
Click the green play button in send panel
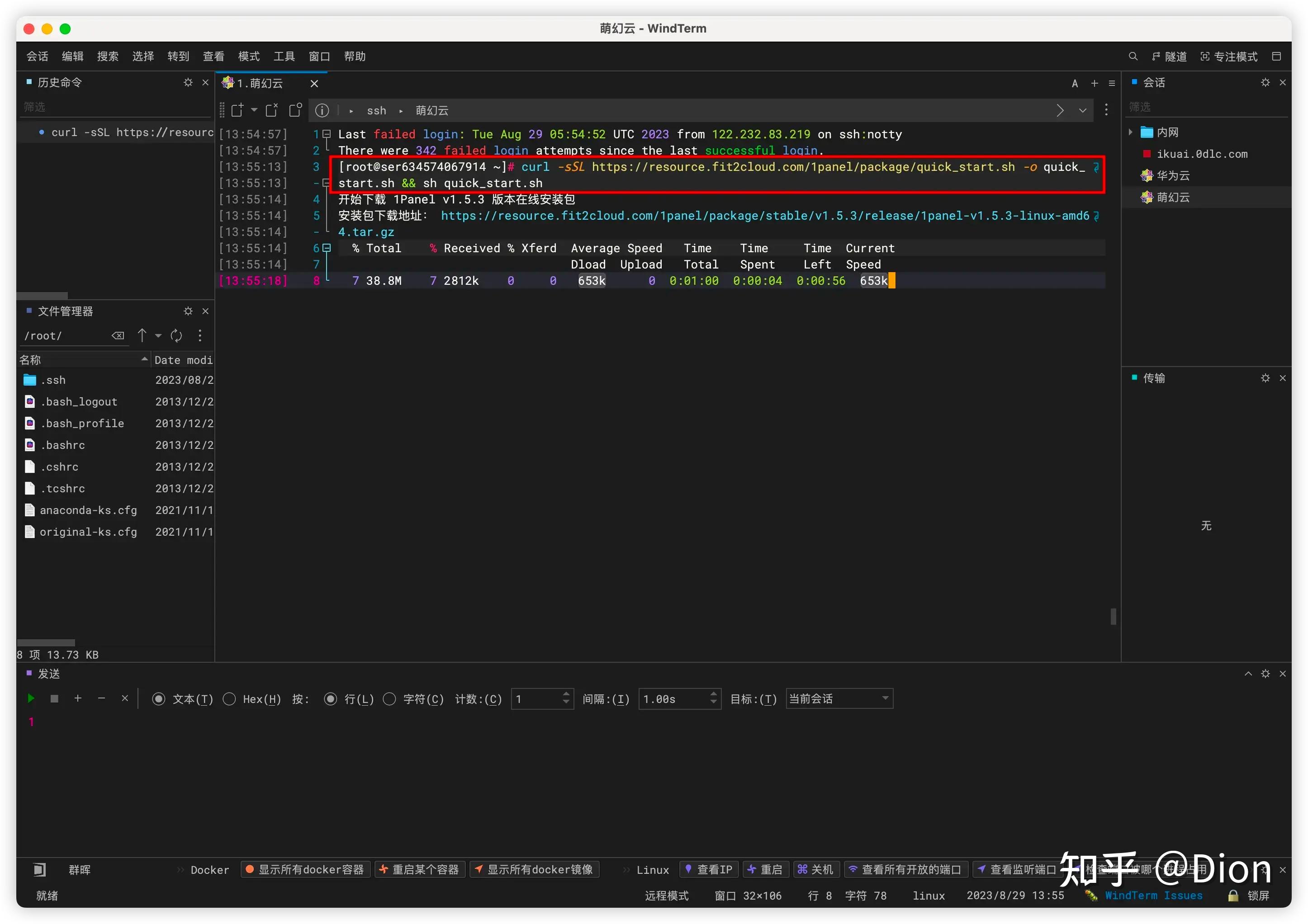click(31, 698)
